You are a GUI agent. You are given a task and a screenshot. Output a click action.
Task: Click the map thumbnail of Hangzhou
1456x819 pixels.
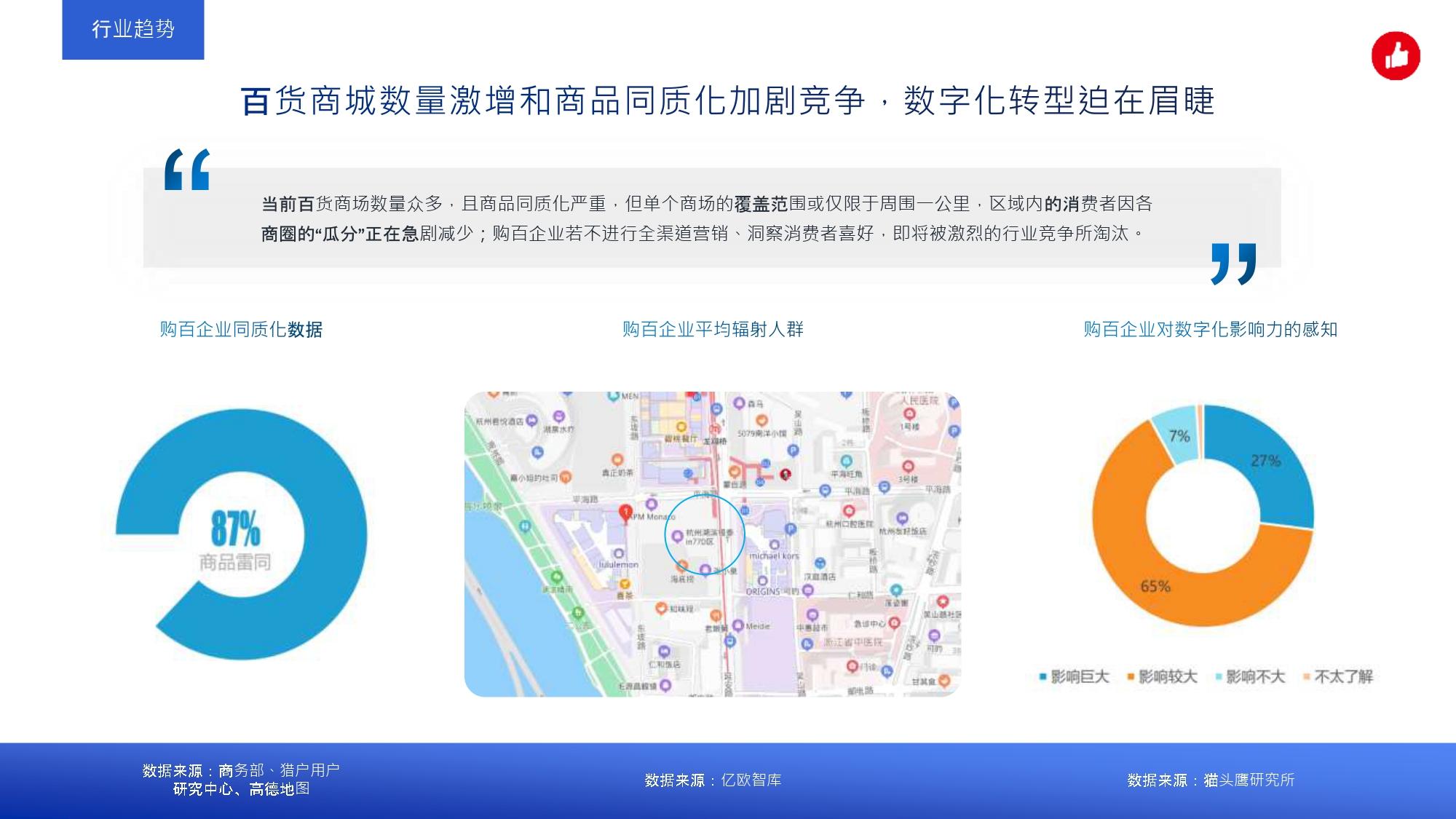[x=713, y=544]
